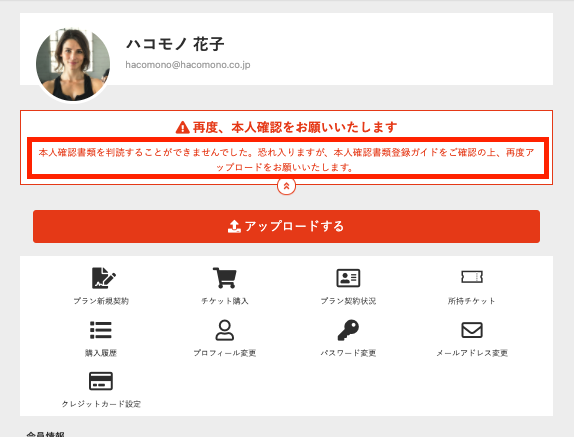
Task: Click the red verification error message text
Action: [286, 160]
